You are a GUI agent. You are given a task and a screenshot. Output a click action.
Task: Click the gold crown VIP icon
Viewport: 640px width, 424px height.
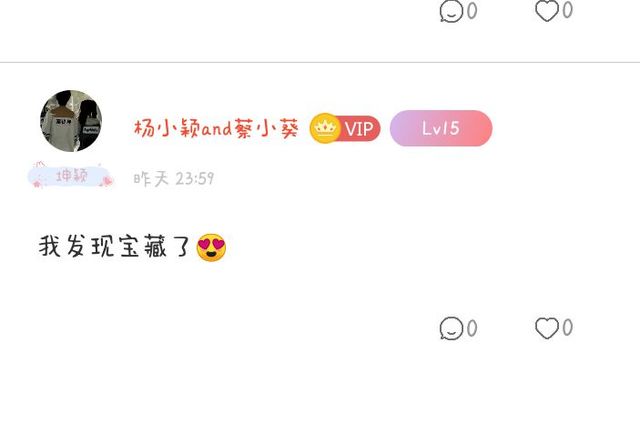pyautogui.click(x=325, y=128)
